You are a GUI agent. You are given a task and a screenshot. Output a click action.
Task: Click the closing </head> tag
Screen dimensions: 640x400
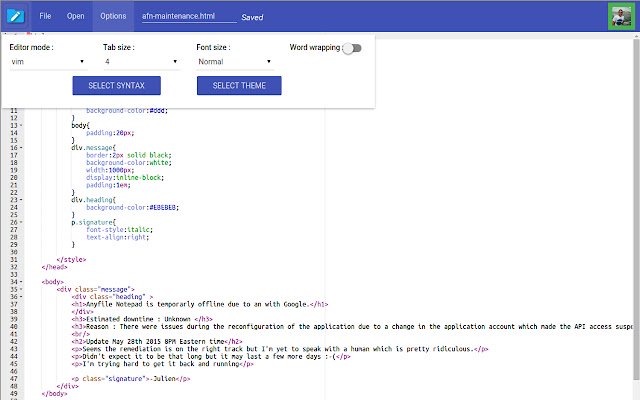tap(54, 267)
